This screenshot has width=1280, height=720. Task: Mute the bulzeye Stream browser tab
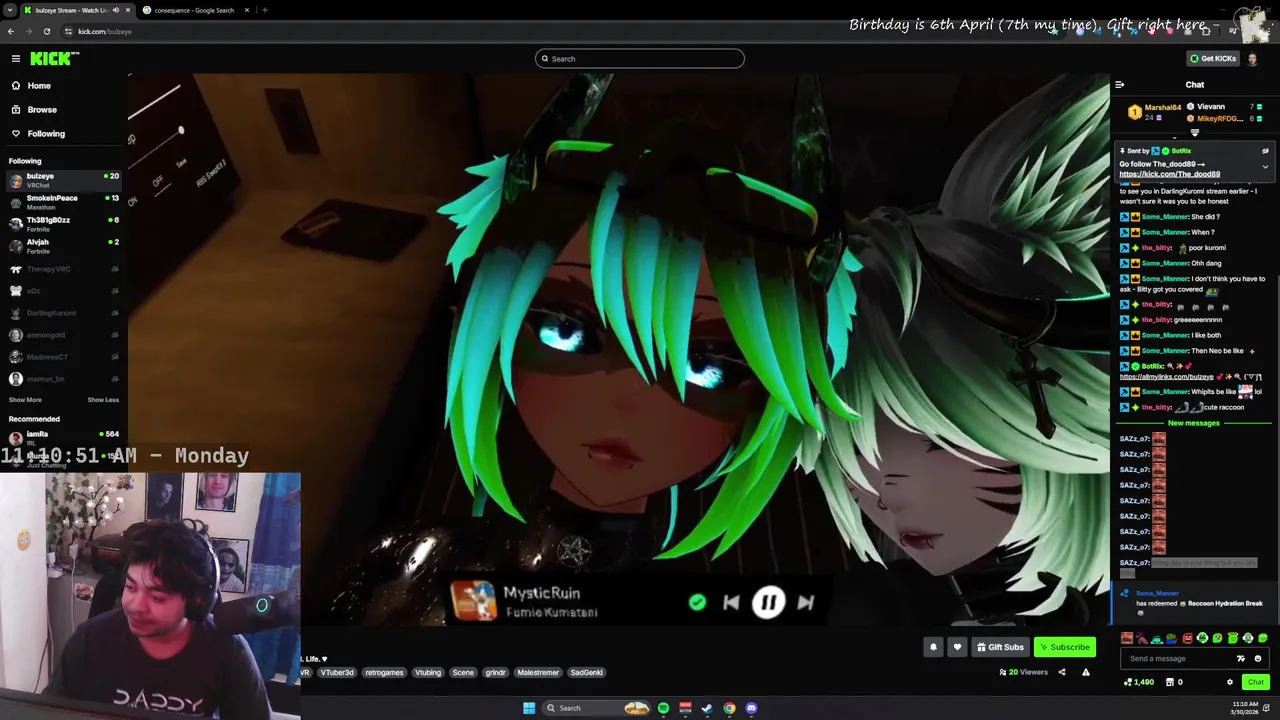(116, 10)
